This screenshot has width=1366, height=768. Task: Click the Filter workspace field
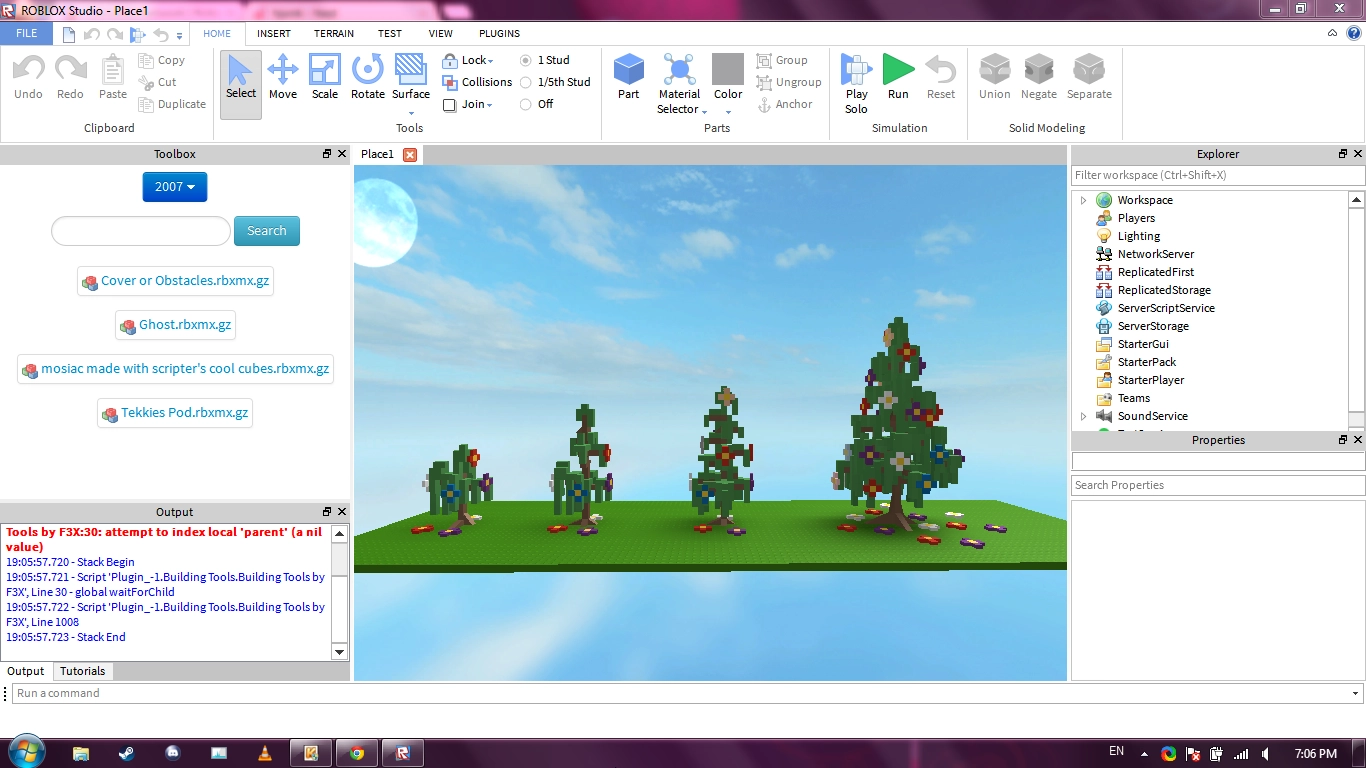[x=1218, y=175]
